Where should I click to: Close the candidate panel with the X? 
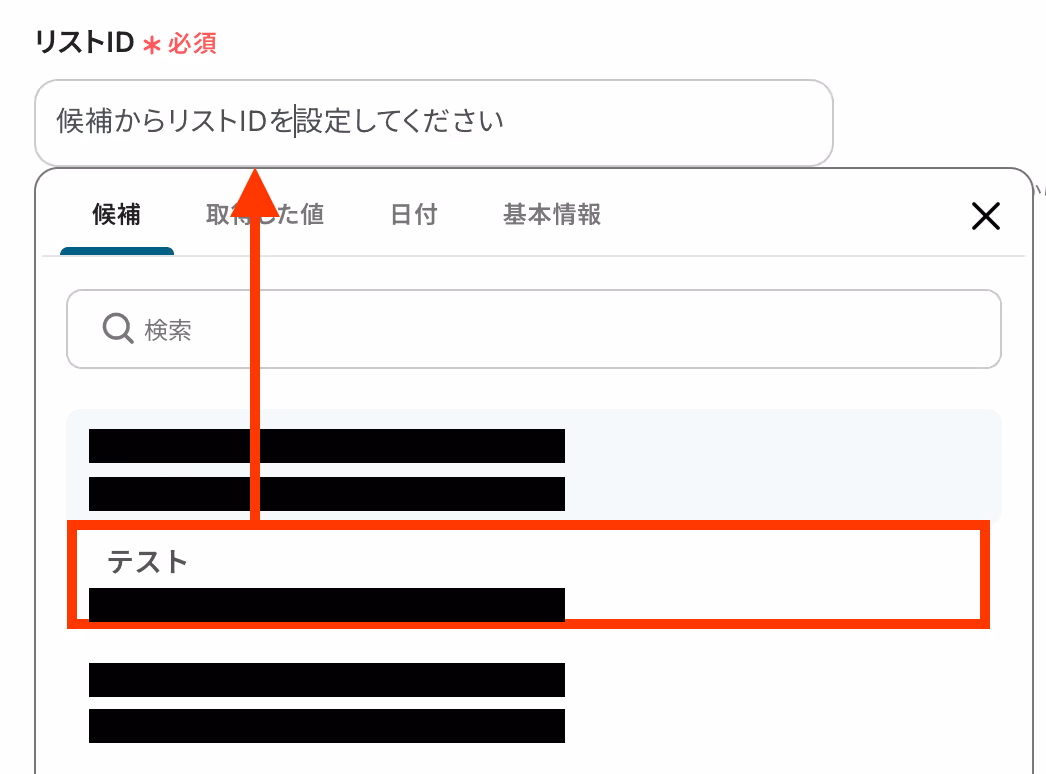(x=985, y=216)
